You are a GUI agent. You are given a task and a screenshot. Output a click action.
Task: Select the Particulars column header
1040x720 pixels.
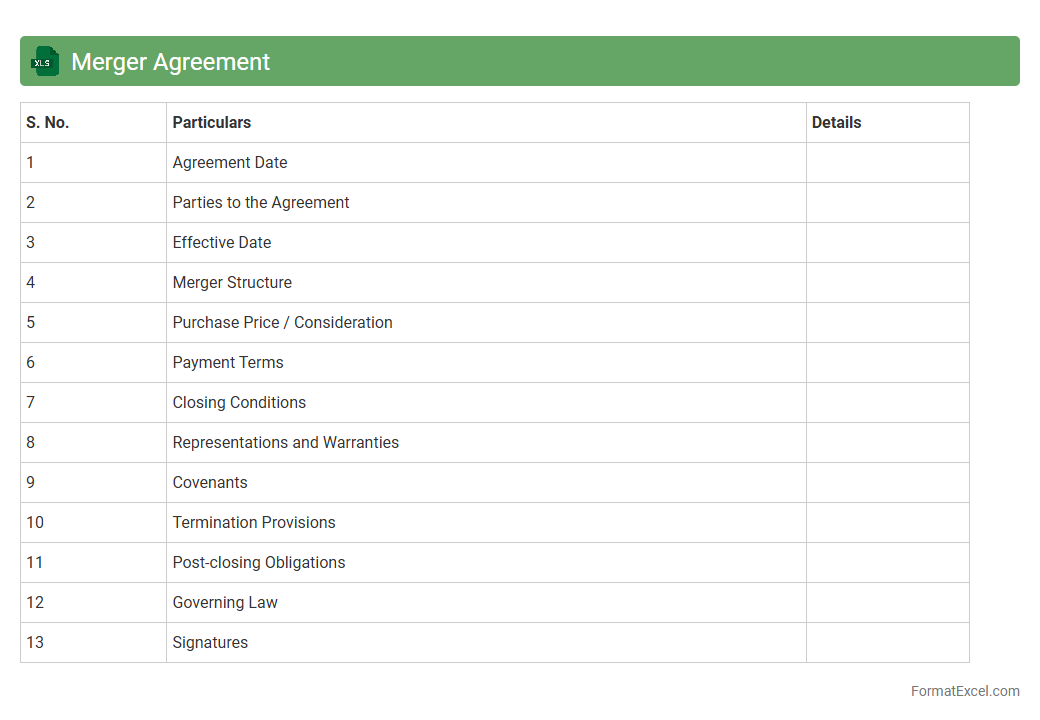click(x=212, y=122)
